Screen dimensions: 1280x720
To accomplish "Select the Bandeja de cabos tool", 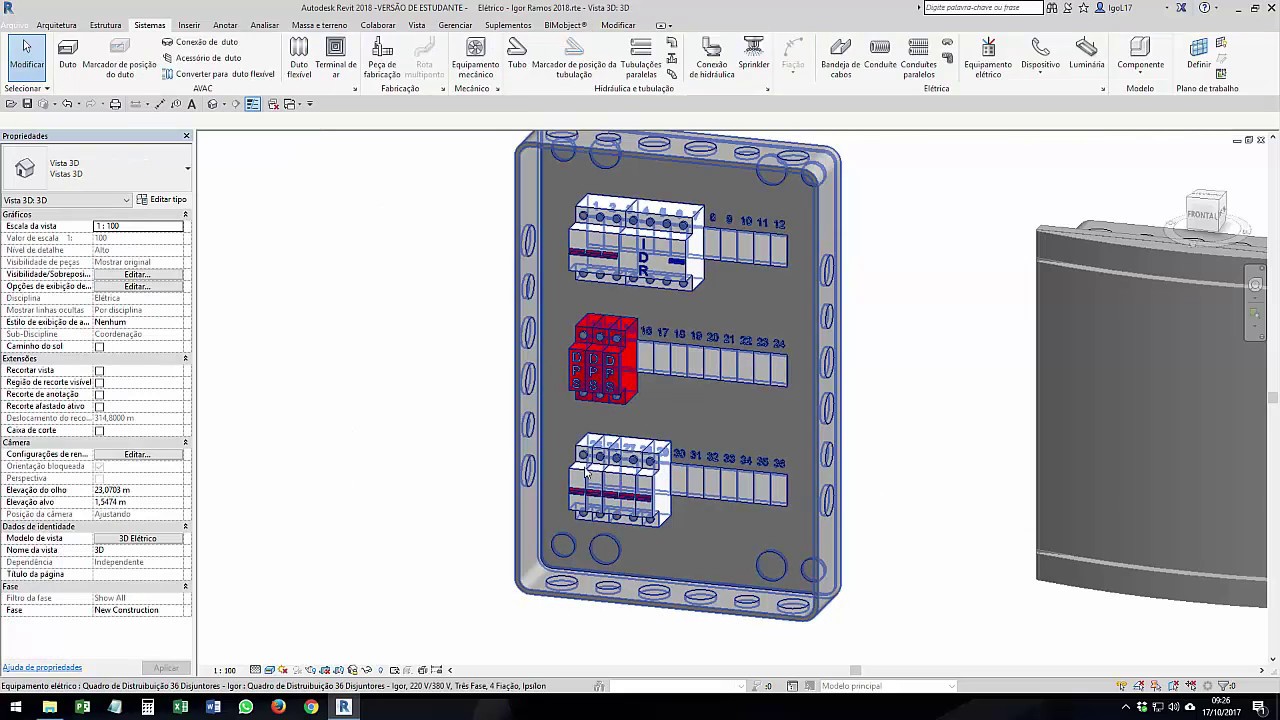I will click(x=840, y=56).
